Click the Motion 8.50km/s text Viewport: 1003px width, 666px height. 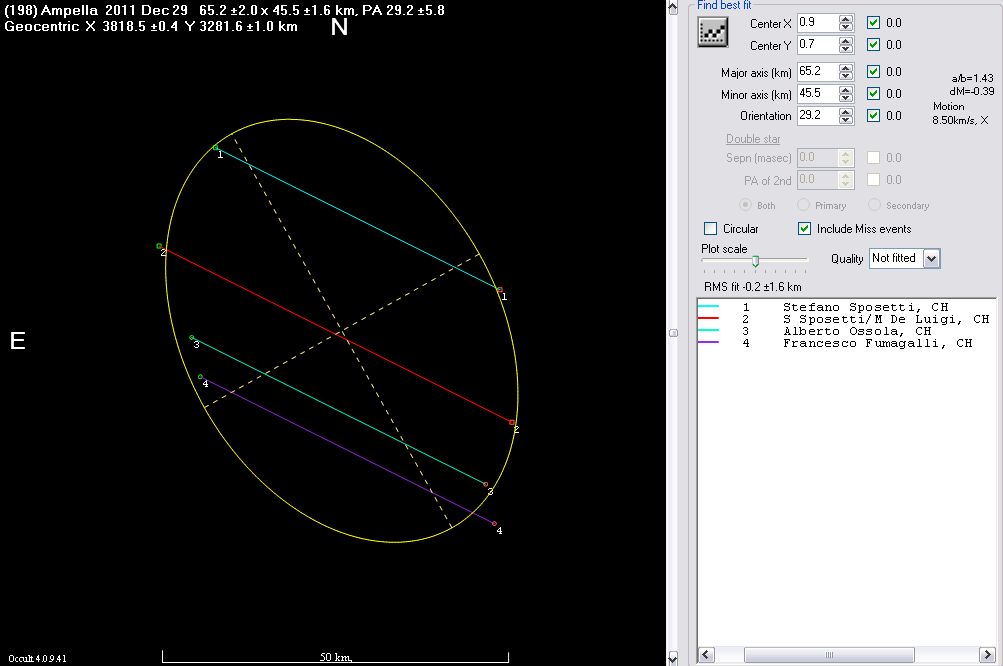(960, 113)
